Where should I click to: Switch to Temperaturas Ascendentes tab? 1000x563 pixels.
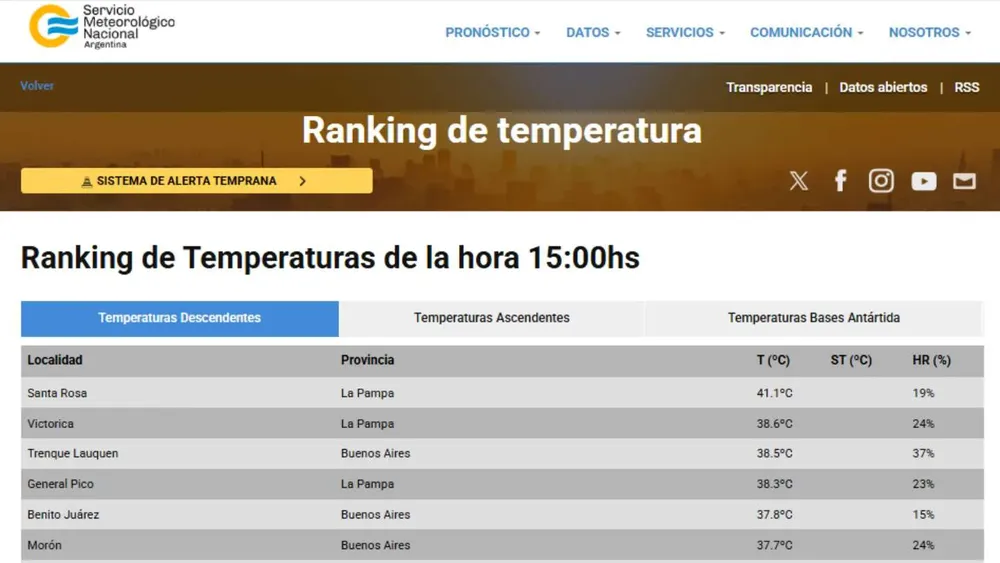pos(492,318)
